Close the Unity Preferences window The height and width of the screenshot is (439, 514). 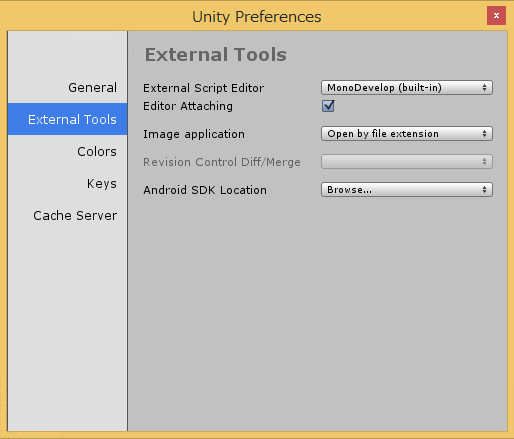point(496,16)
